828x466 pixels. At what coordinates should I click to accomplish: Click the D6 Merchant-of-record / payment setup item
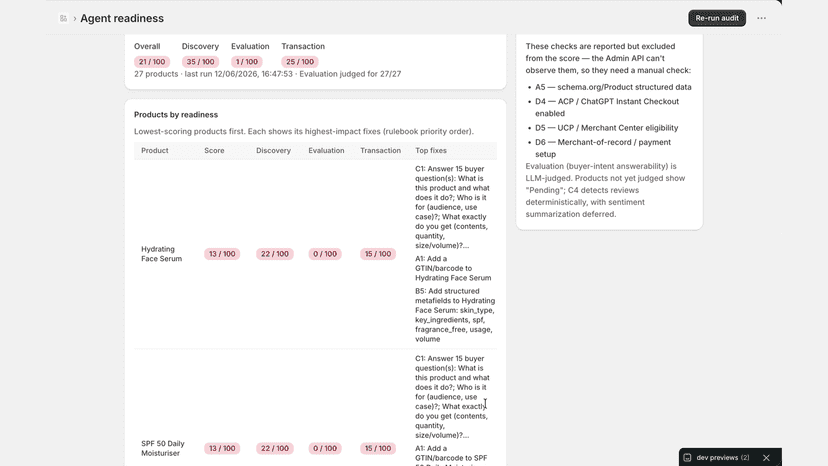pyautogui.click(x=603, y=148)
